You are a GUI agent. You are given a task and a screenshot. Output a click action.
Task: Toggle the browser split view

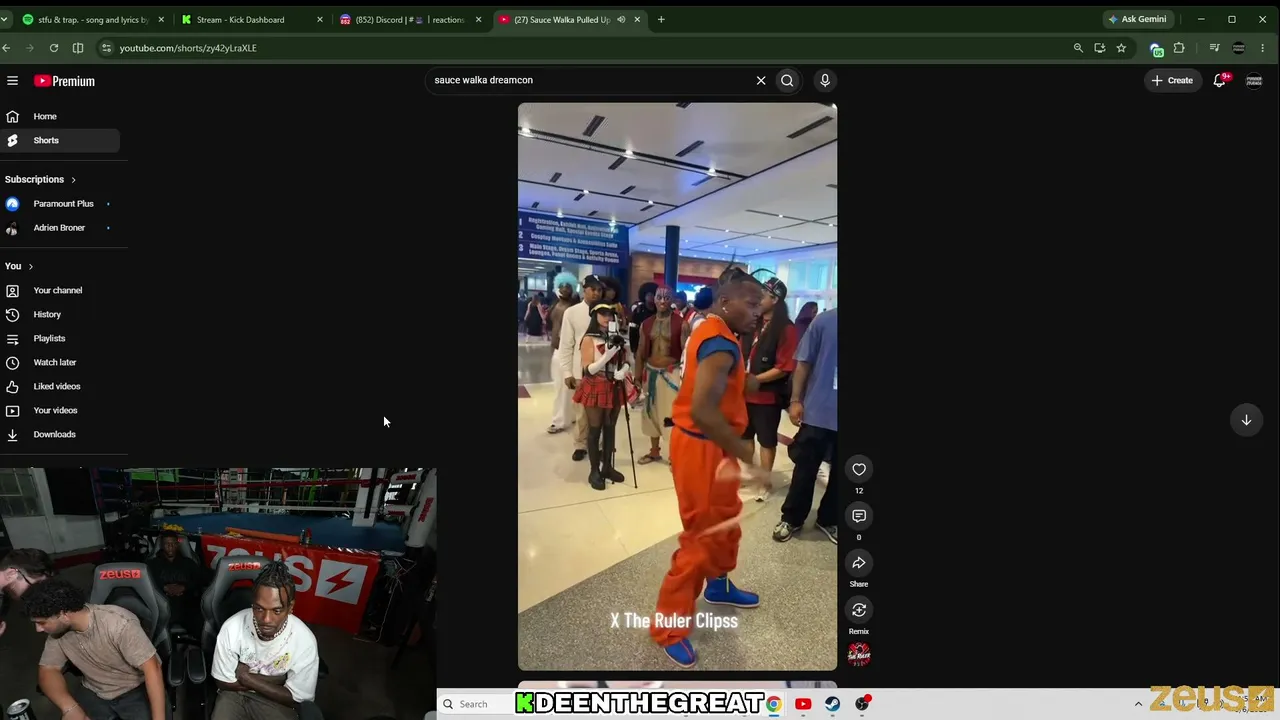coord(78,48)
